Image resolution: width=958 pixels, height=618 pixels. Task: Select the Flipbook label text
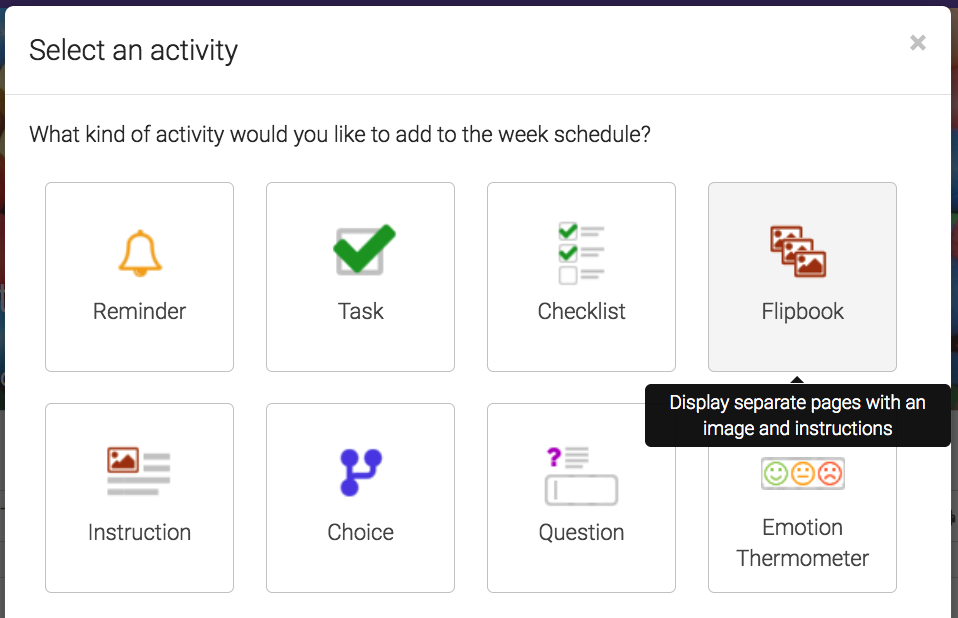pos(802,311)
